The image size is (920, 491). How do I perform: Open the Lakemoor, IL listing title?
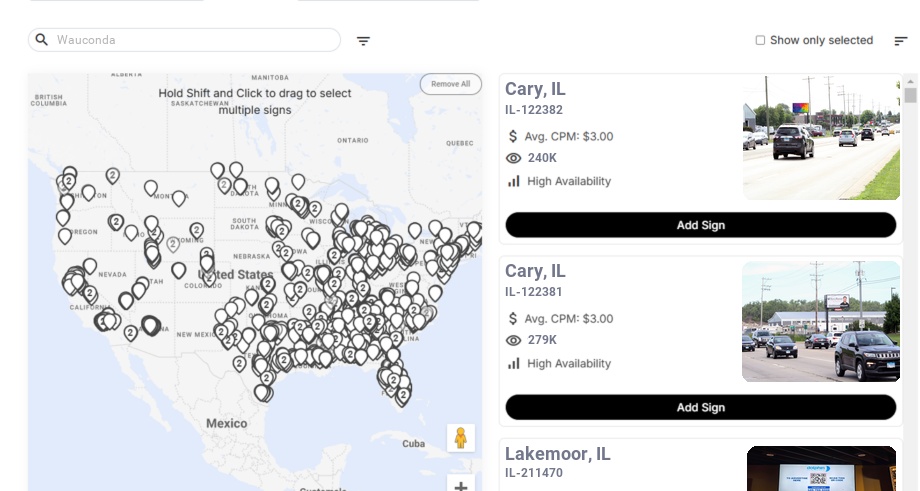557,454
